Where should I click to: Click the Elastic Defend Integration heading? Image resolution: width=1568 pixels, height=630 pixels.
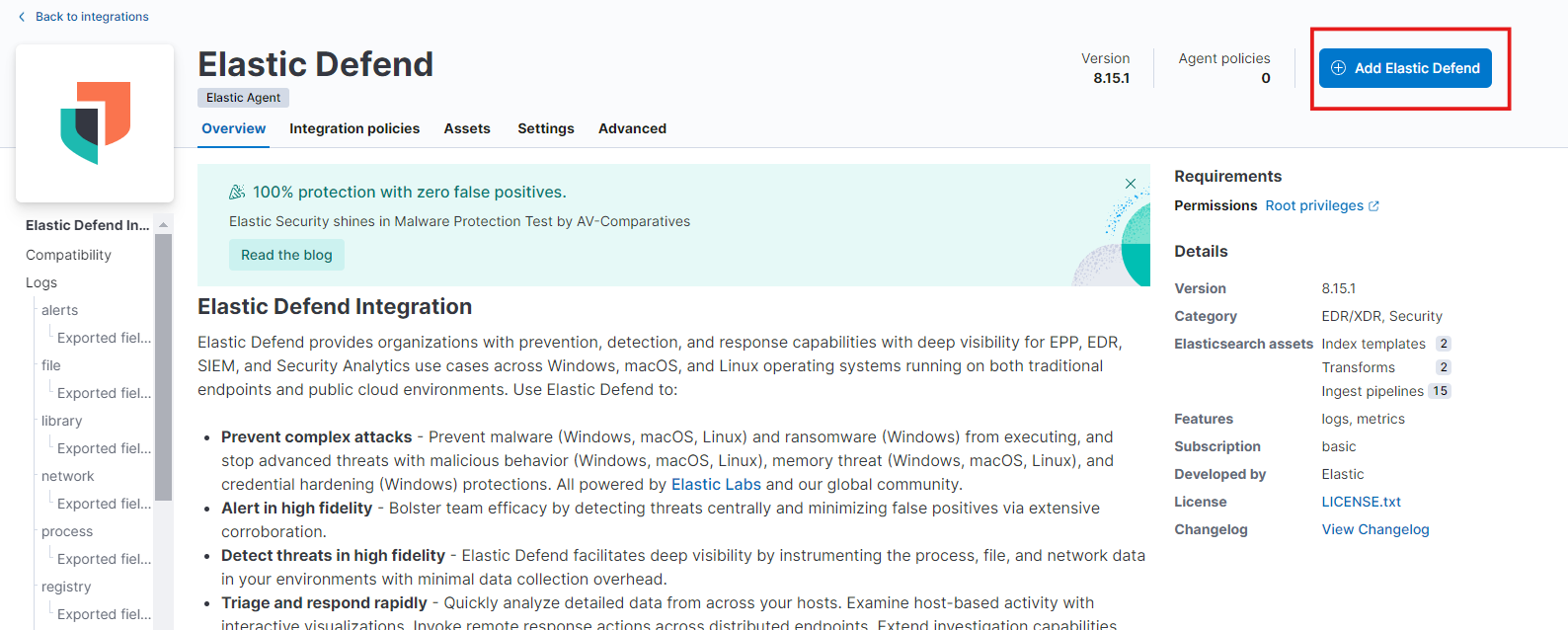coord(335,306)
